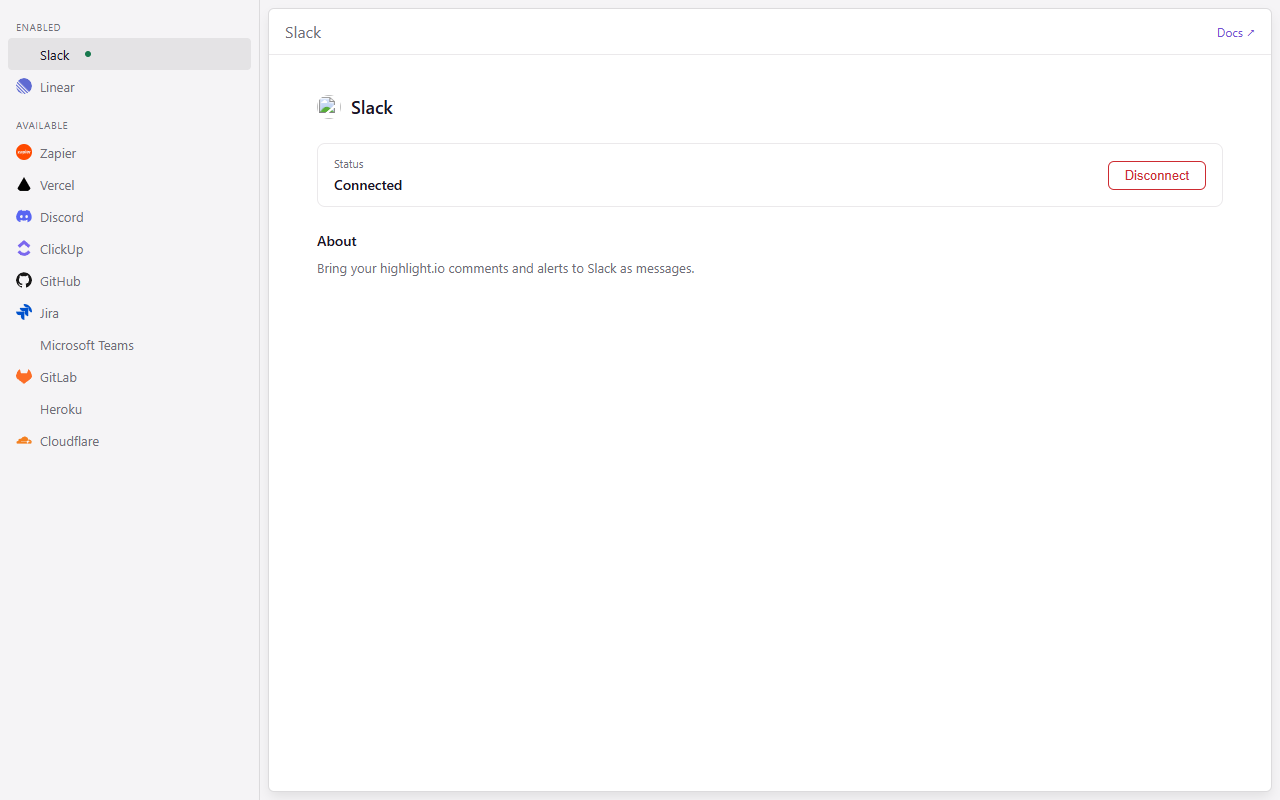Click the Discord logo icon

point(24,217)
